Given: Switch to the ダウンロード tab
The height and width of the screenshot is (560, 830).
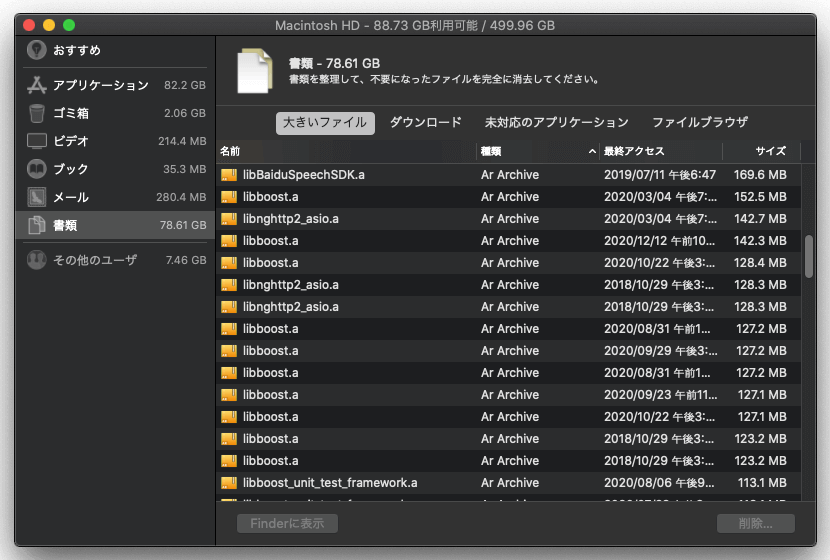Looking at the screenshot, I should point(426,122).
